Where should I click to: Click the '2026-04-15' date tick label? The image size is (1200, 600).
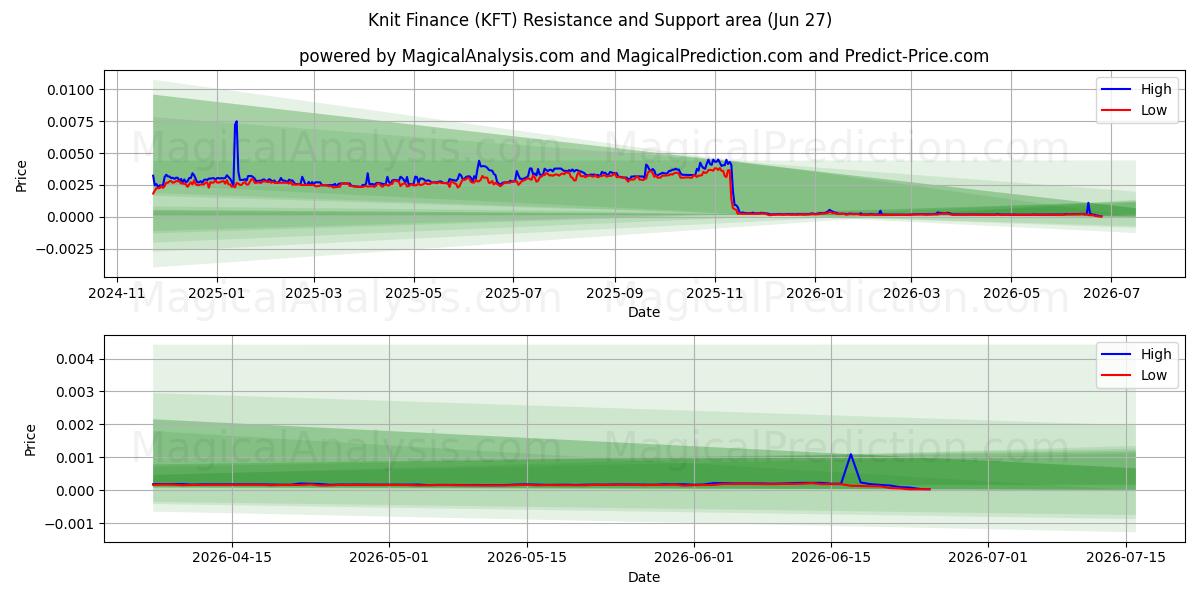point(232,558)
